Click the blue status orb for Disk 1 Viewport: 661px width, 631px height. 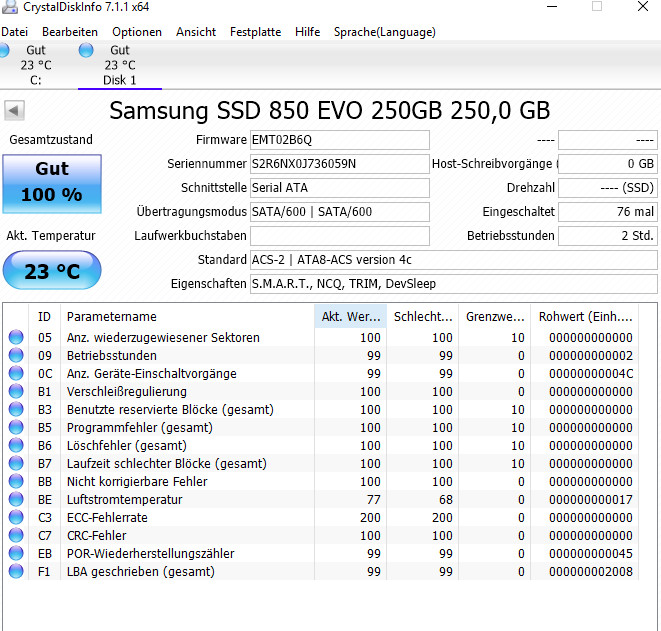(x=86, y=50)
